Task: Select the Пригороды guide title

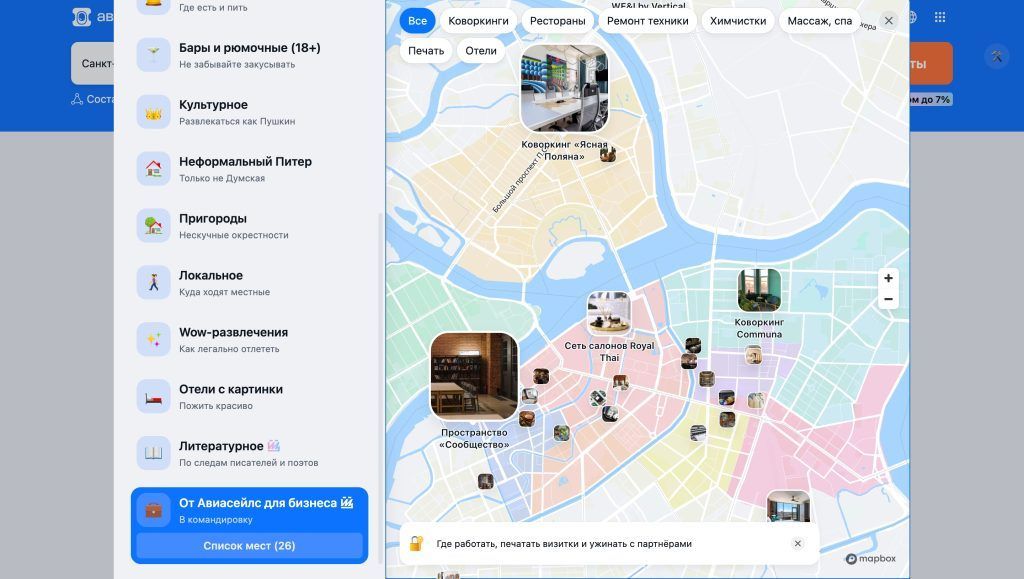Action: [x=213, y=219]
